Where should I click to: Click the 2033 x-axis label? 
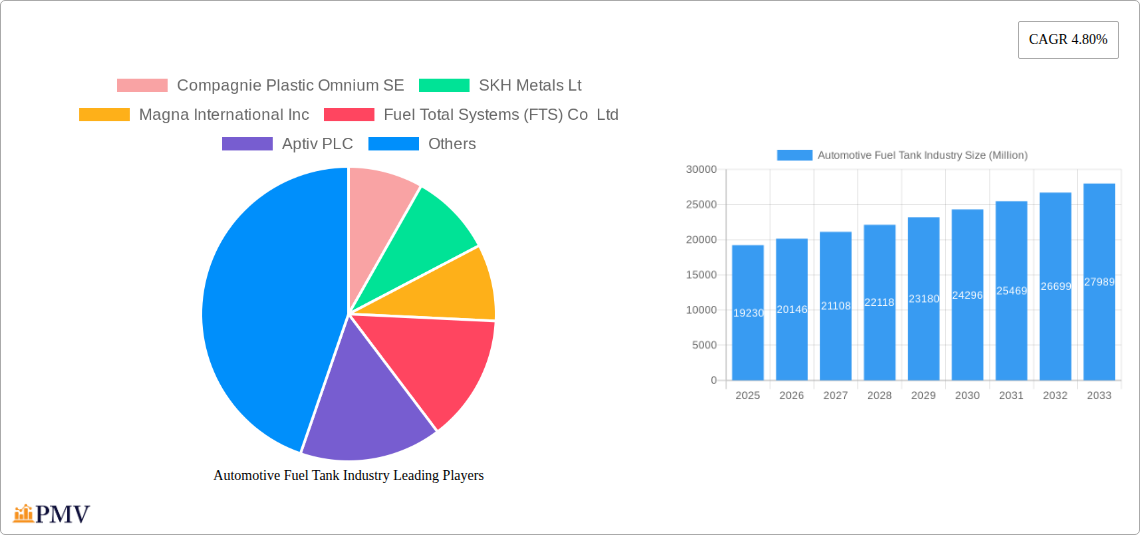pyautogui.click(x=1099, y=395)
